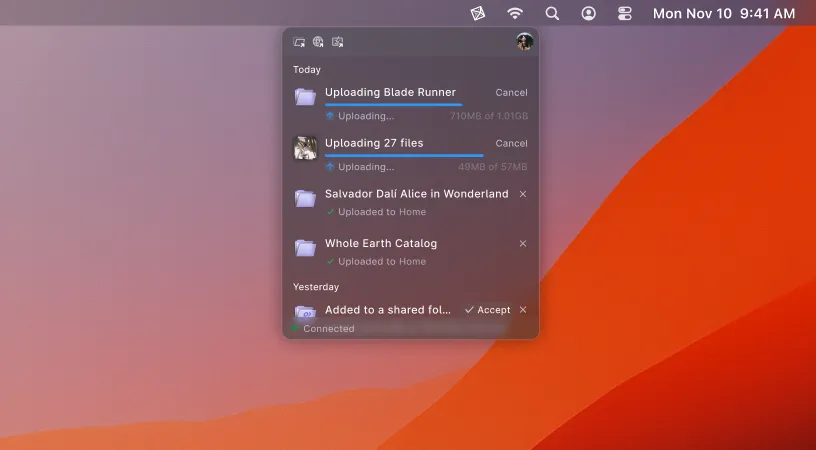Dismiss the Whole Earth Catalog notification

tap(523, 244)
